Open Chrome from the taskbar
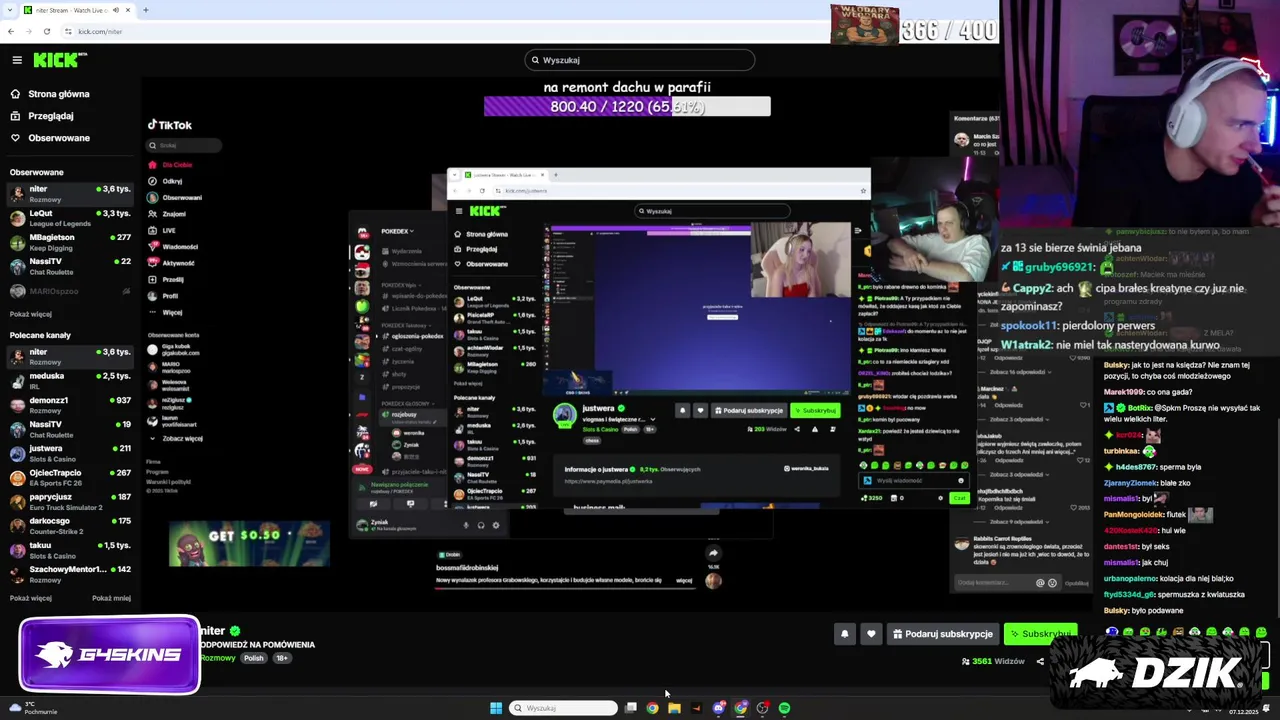This screenshot has width=1280, height=720. [652, 708]
